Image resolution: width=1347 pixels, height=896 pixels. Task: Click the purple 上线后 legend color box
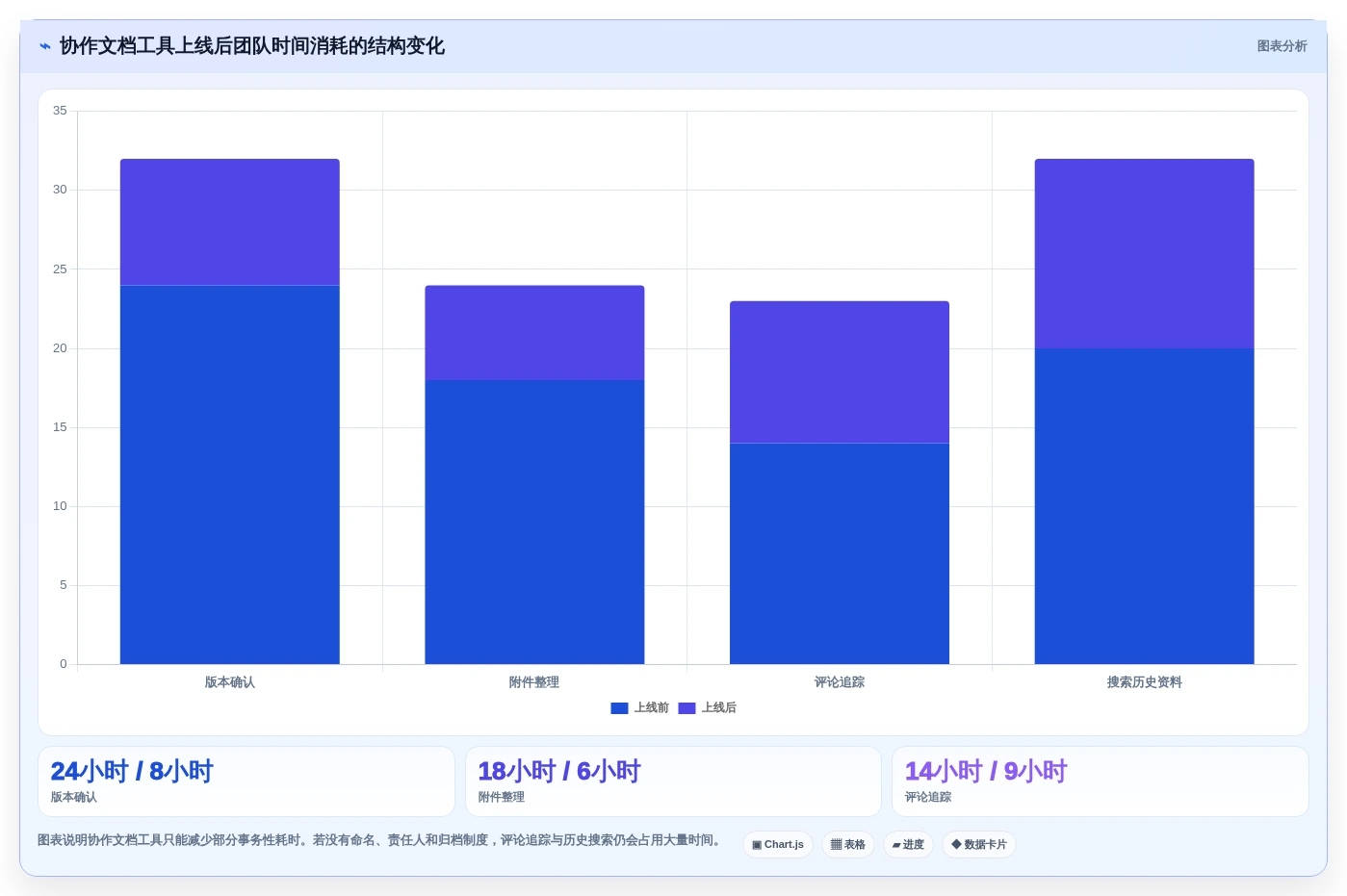pyautogui.click(x=686, y=708)
